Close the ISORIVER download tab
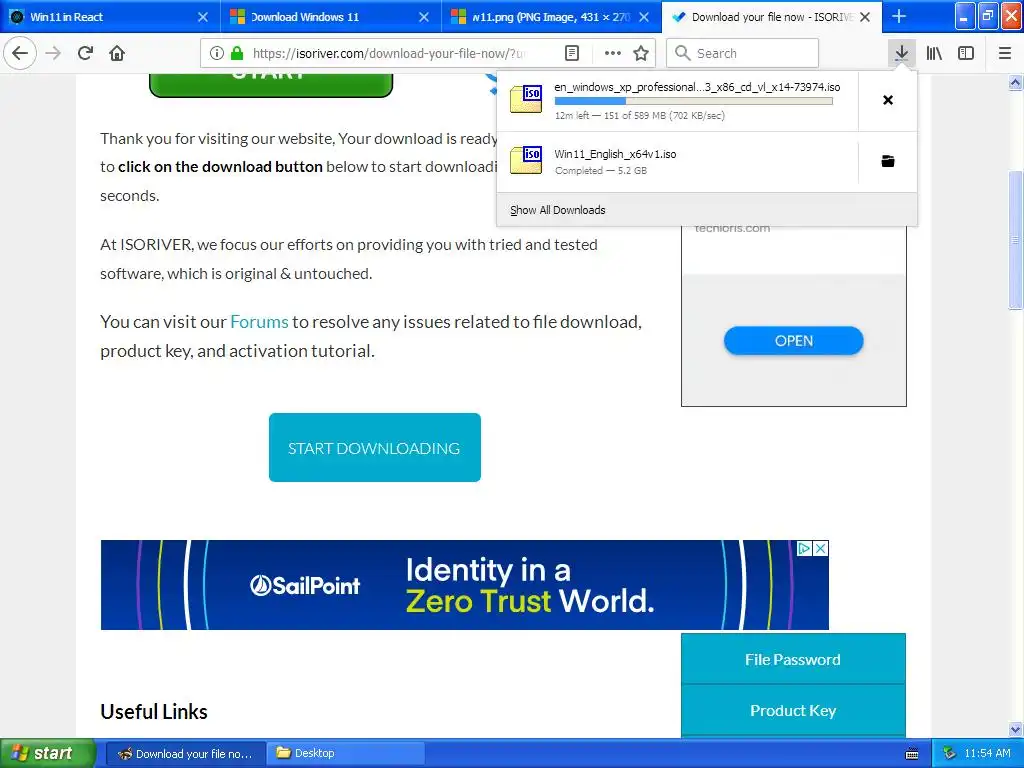 click(865, 17)
